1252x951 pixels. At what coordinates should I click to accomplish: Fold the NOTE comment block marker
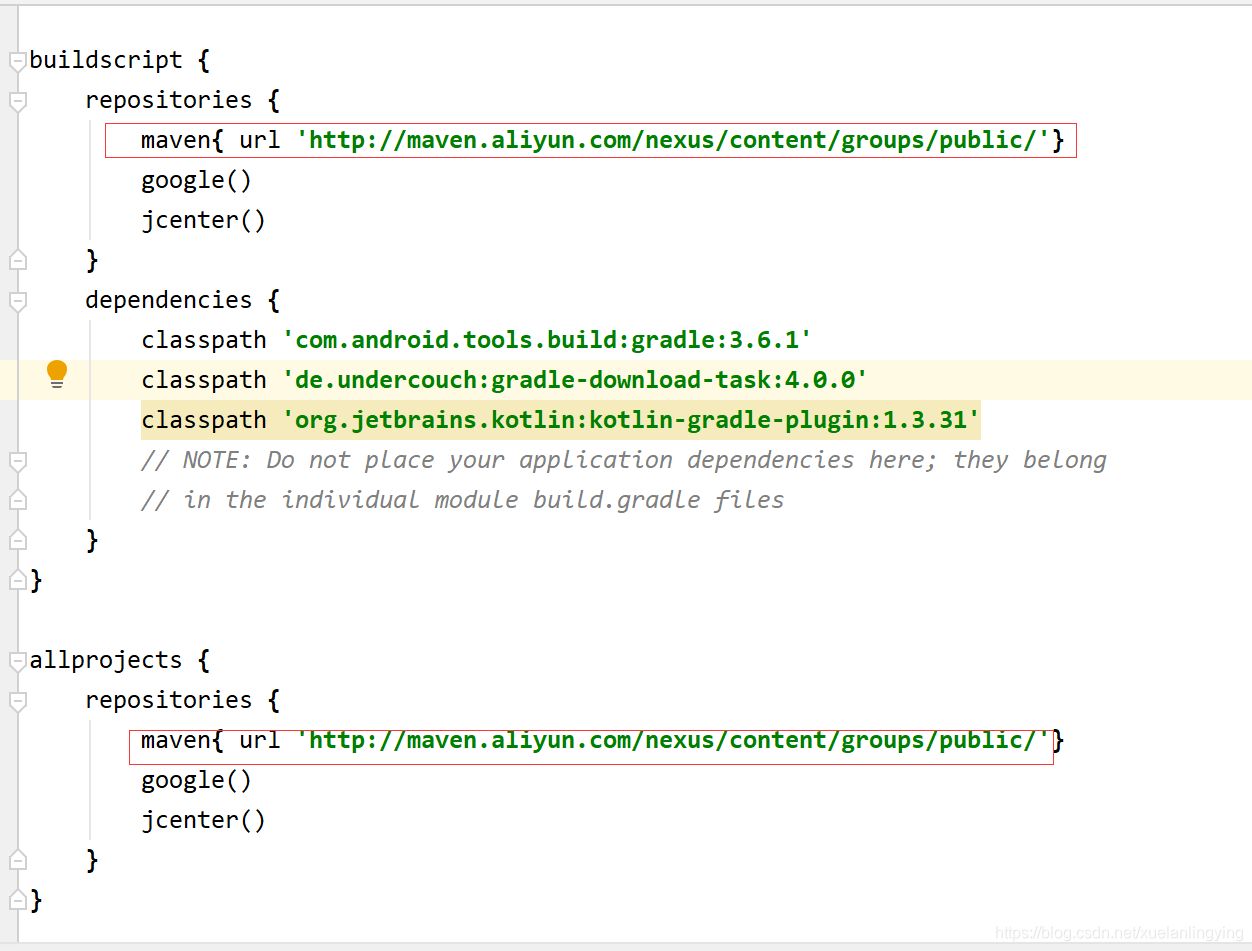tap(17, 461)
